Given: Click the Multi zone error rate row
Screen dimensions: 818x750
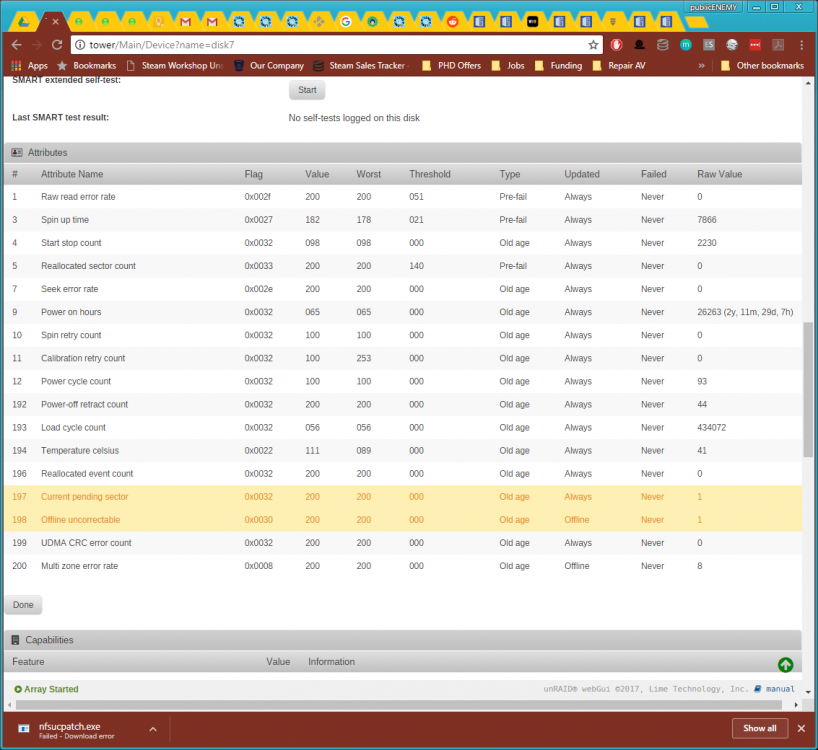Looking at the screenshot, I should click(x=403, y=566).
